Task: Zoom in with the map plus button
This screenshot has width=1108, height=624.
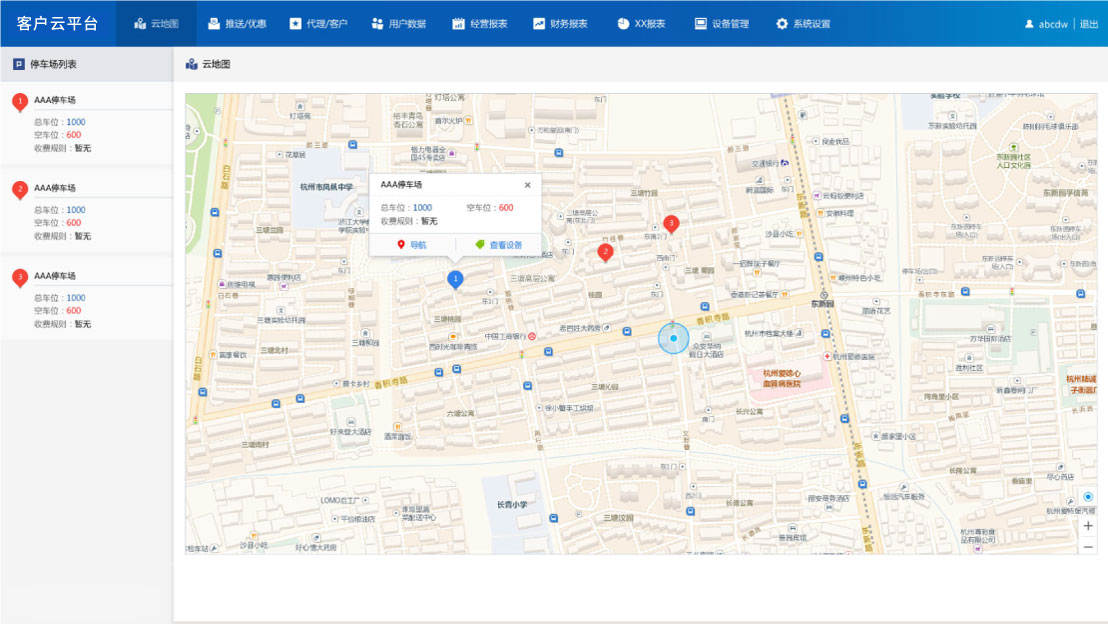Action: [x=1088, y=526]
